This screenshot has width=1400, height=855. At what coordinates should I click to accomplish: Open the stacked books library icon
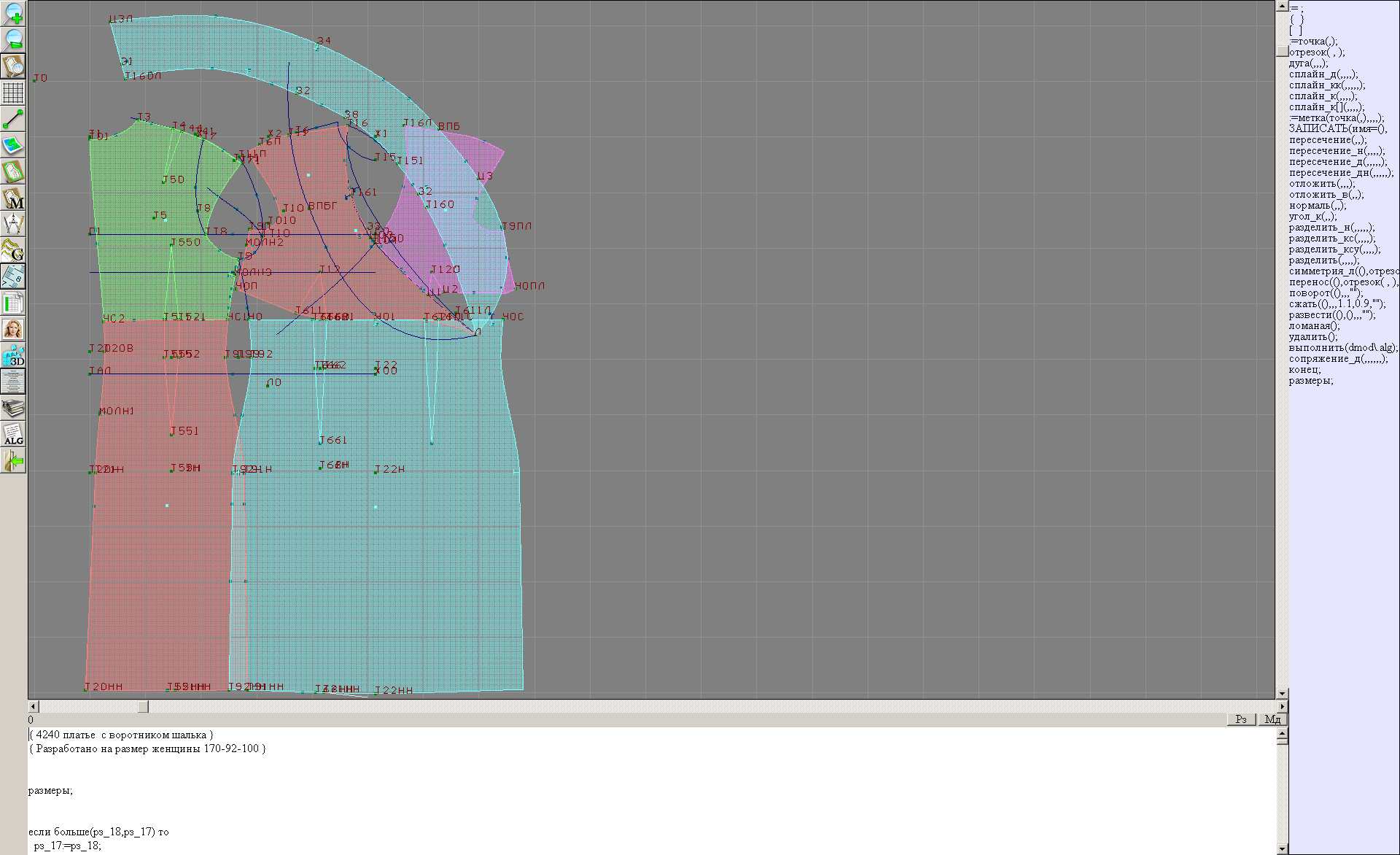click(13, 408)
